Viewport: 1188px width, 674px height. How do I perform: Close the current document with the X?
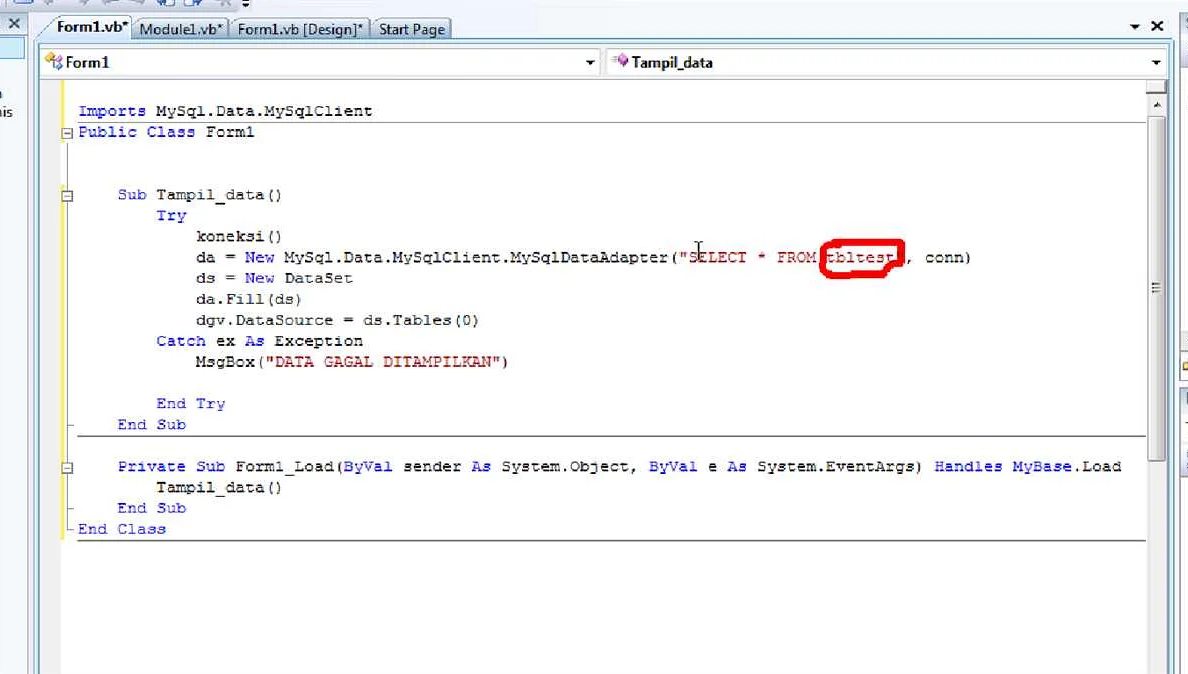(1157, 27)
